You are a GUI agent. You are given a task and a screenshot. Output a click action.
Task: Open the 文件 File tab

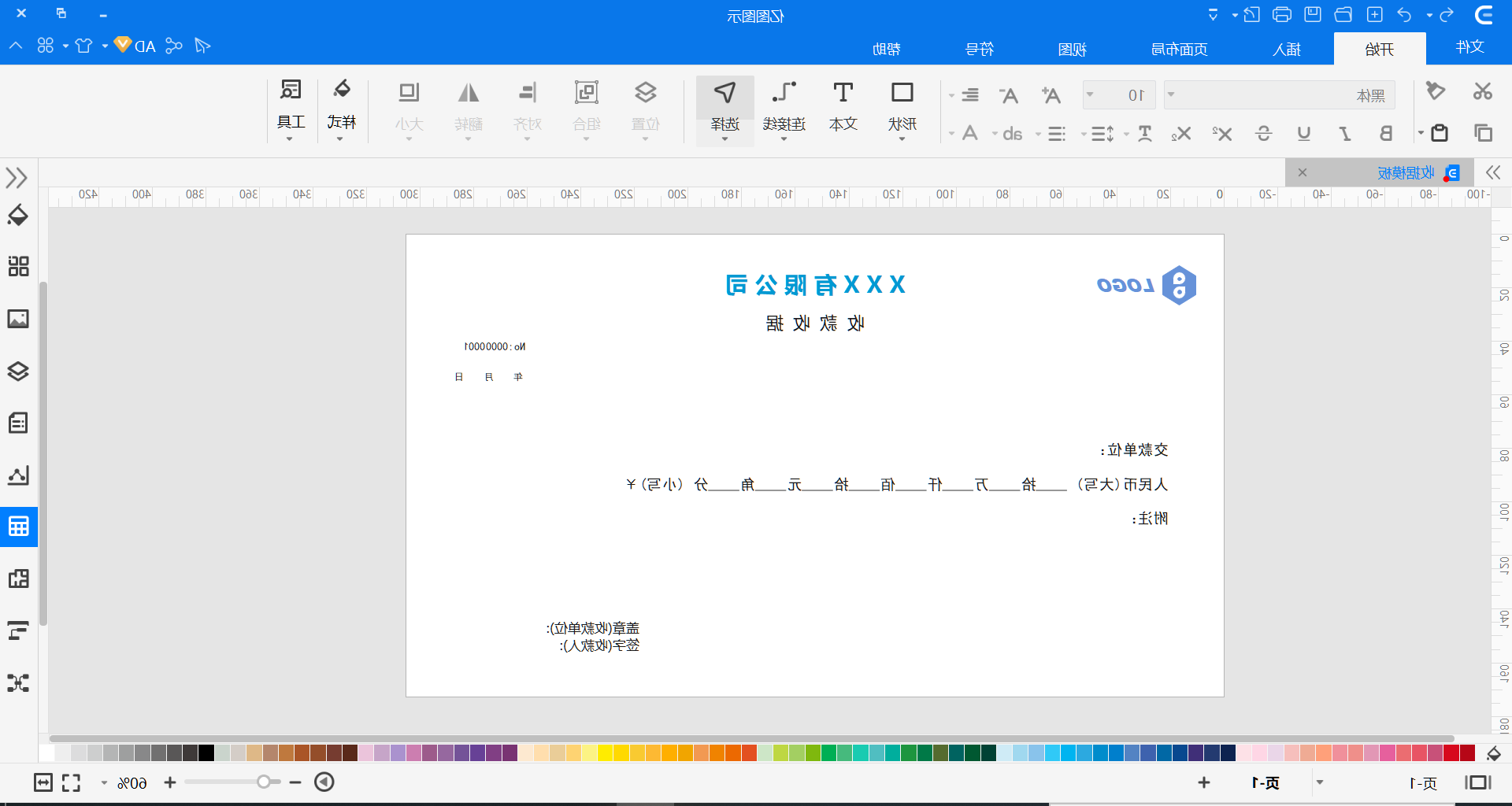[x=1469, y=47]
